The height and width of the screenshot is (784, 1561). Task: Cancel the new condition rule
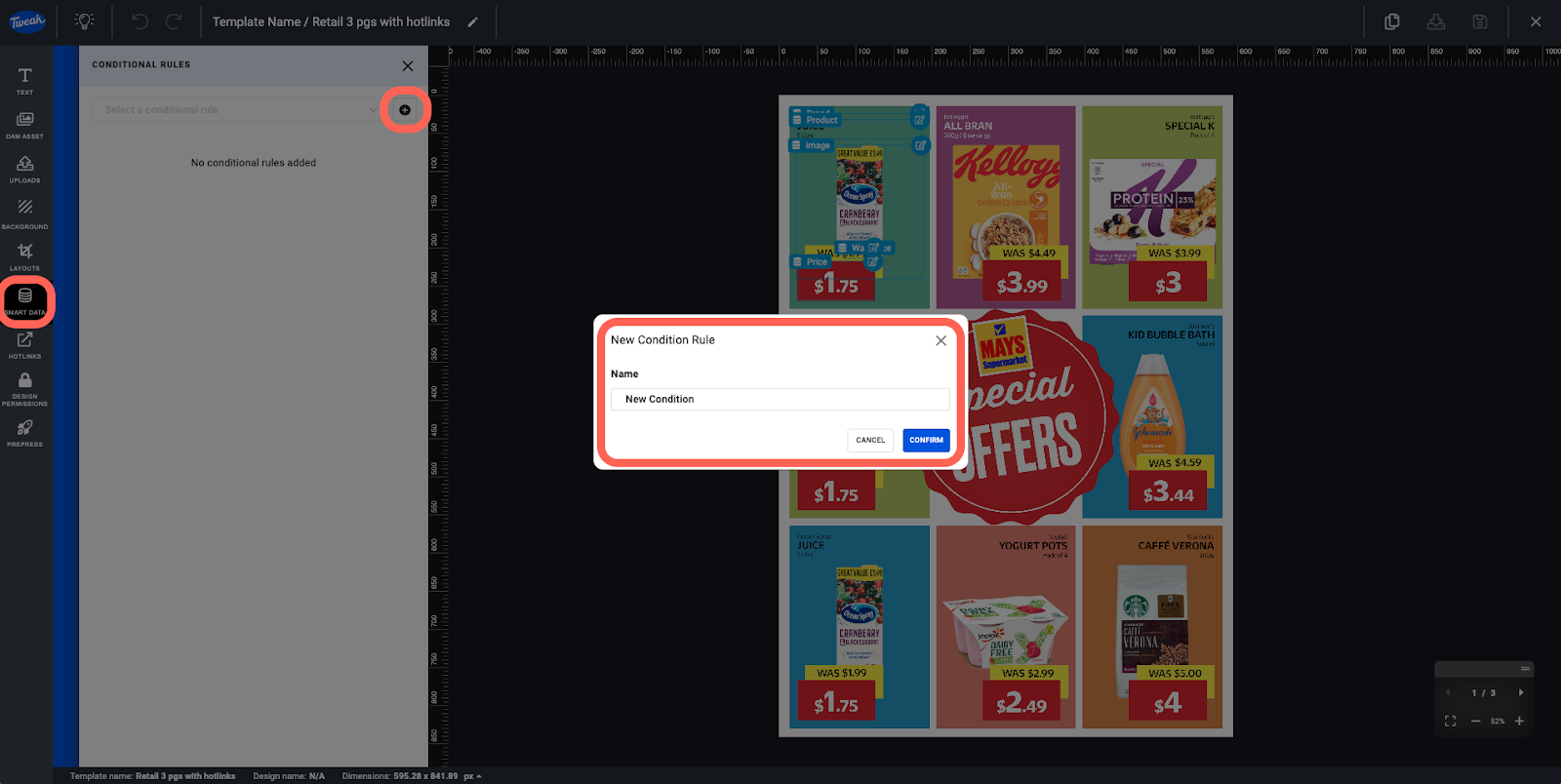[x=870, y=440]
